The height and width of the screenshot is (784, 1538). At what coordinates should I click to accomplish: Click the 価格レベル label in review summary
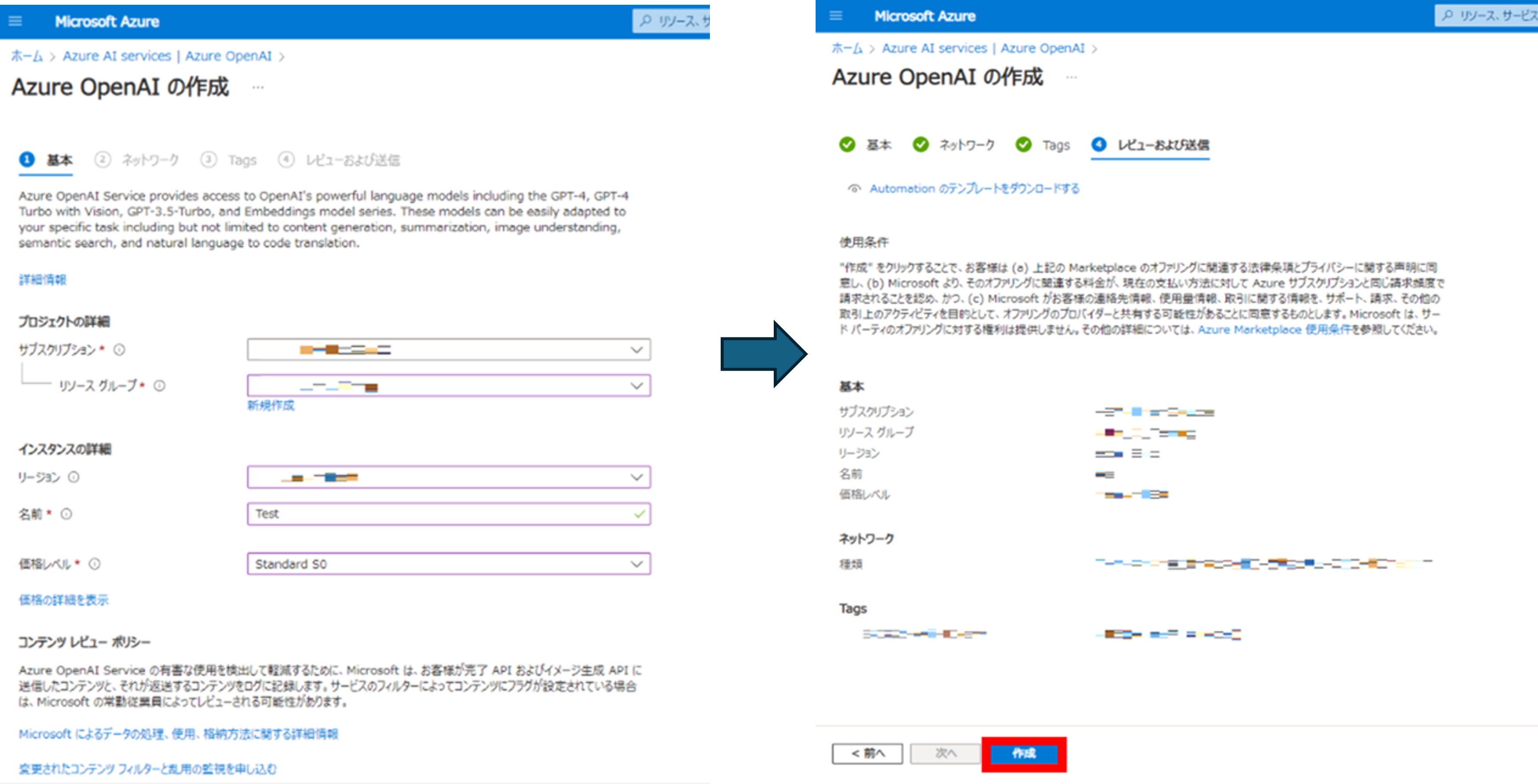[x=864, y=494]
